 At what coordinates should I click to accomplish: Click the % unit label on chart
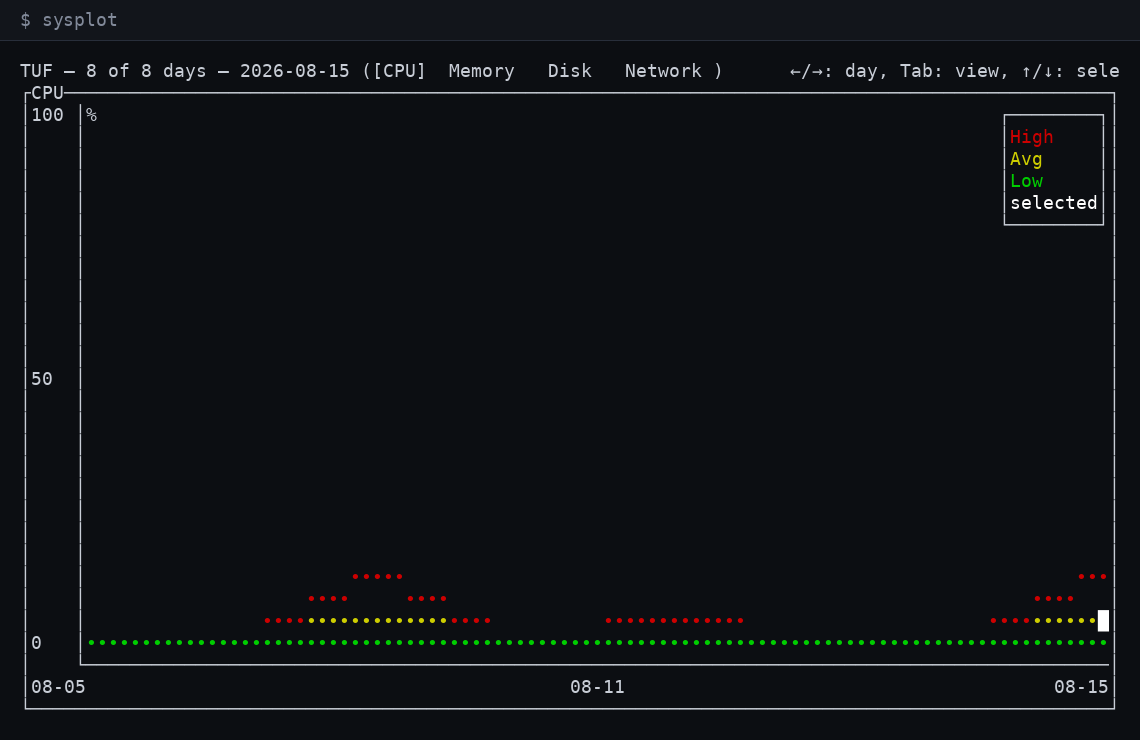[92, 115]
